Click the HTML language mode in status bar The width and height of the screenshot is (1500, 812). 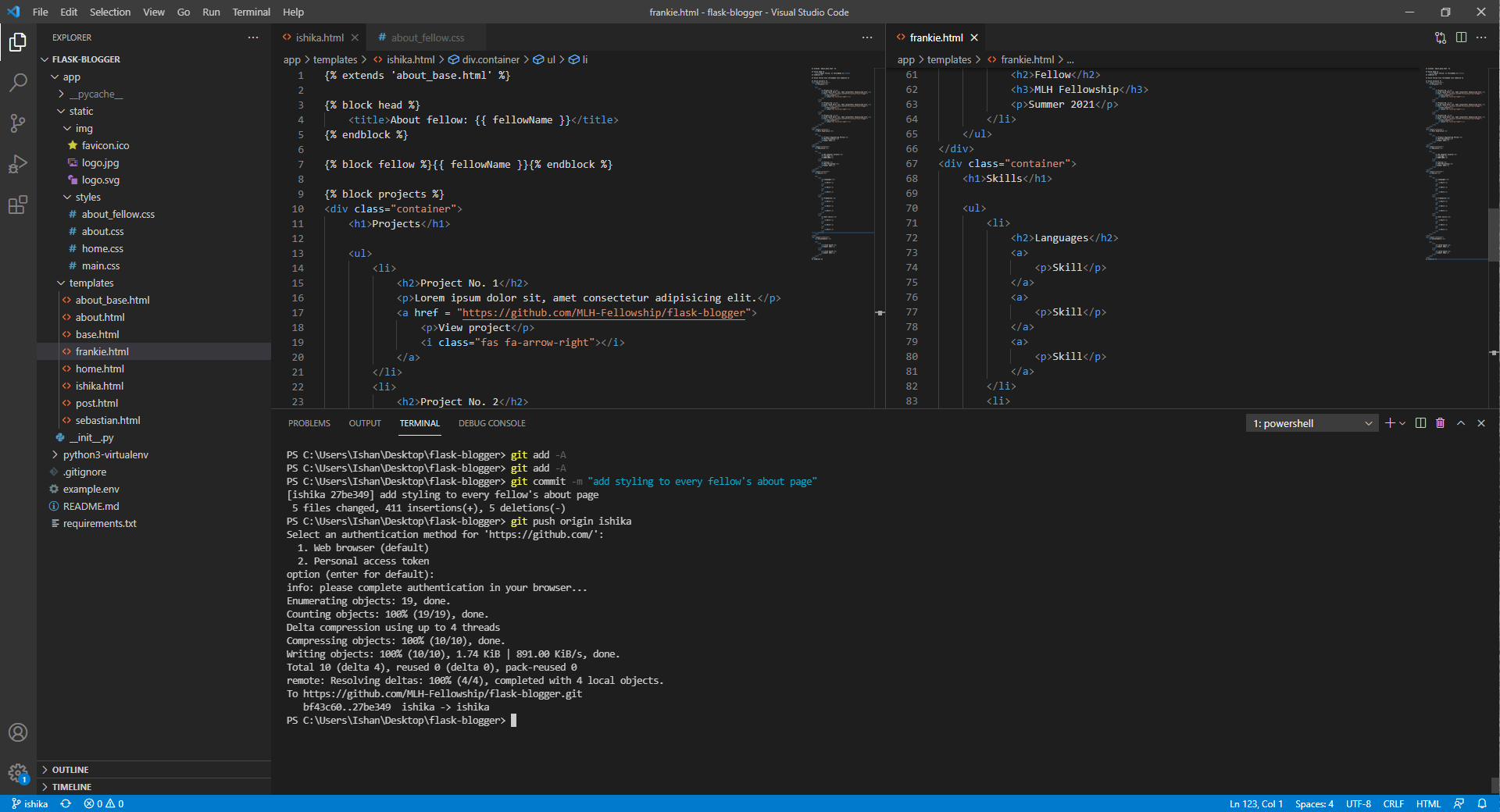1428,803
